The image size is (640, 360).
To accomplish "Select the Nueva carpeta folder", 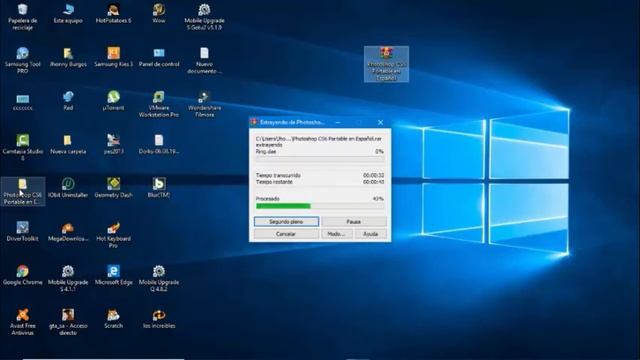I will tap(68, 144).
